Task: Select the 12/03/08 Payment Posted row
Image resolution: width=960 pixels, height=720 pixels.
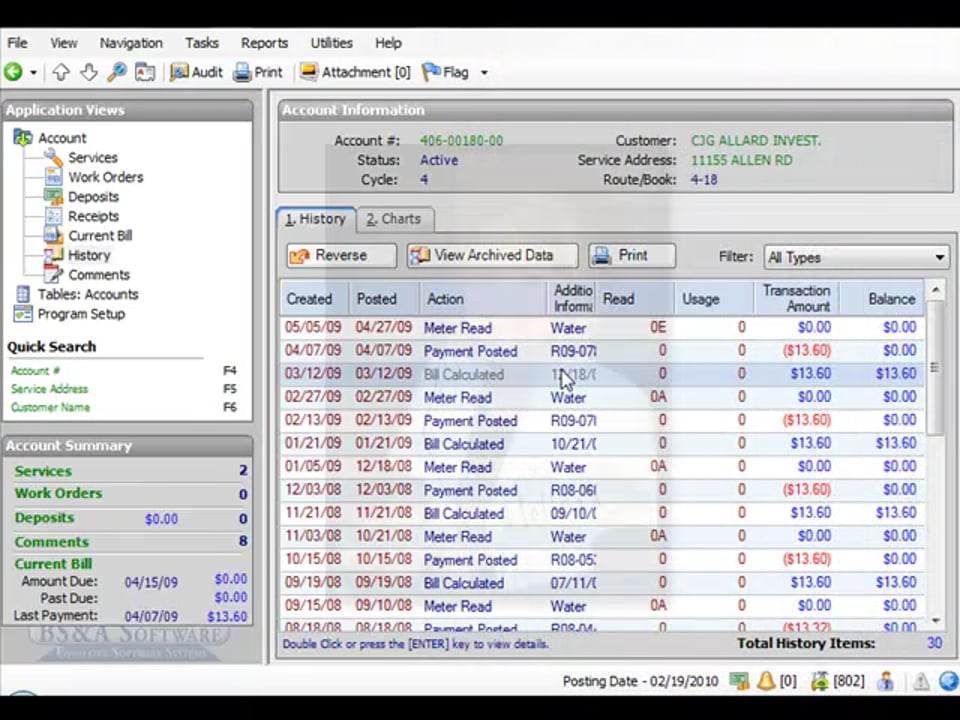Action: coord(602,490)
